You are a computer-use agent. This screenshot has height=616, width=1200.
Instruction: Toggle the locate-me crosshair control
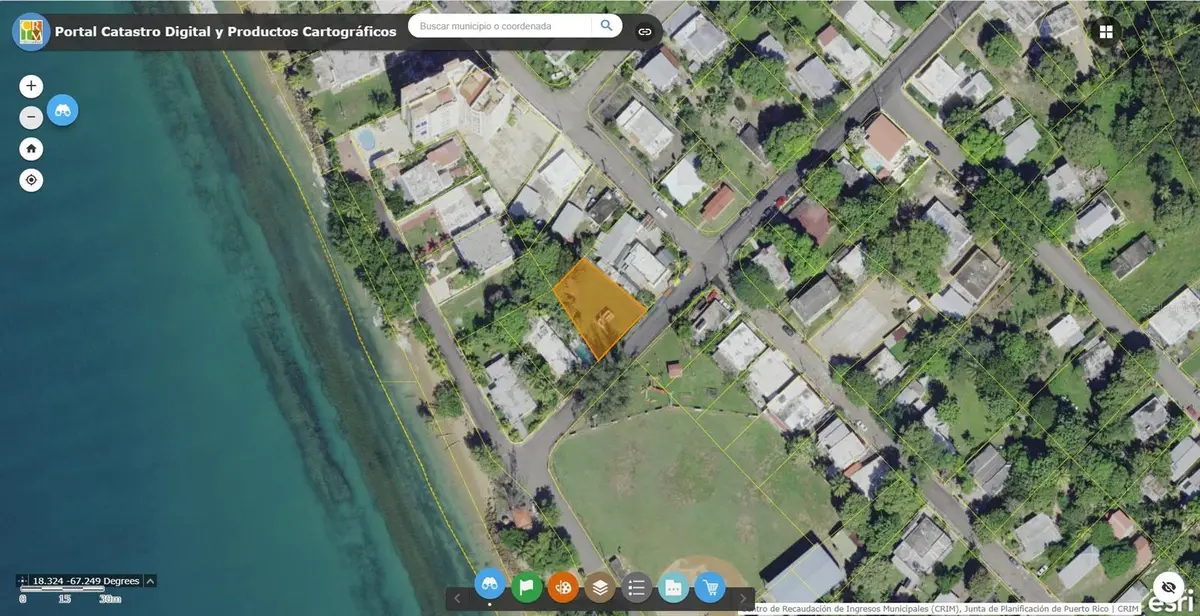click(30, 180)
